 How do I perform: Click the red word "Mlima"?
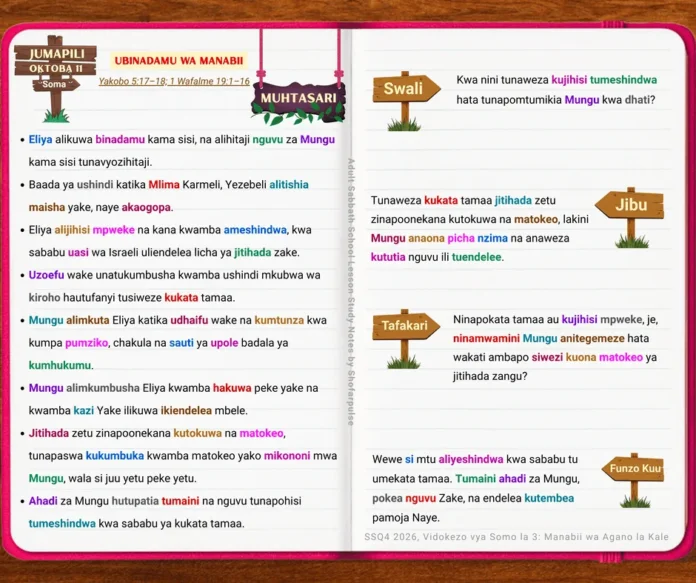[x=164, y=184]
